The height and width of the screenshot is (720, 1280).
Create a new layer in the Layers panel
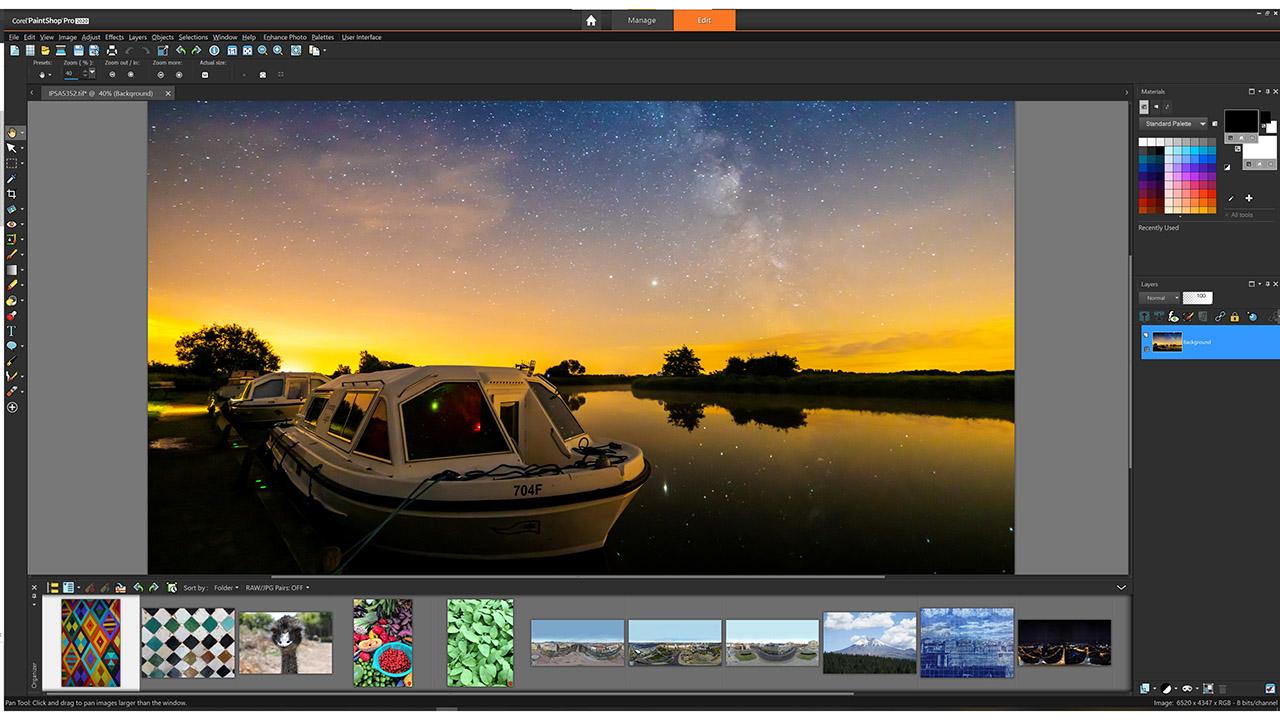tap(1145, 316)
